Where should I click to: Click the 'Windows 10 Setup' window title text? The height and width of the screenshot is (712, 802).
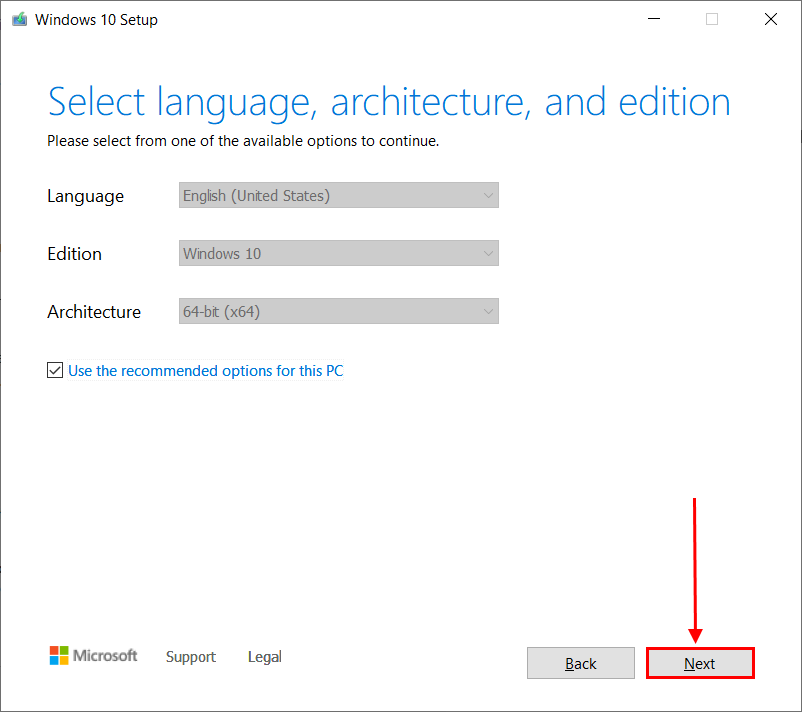(x=96, y=19)
